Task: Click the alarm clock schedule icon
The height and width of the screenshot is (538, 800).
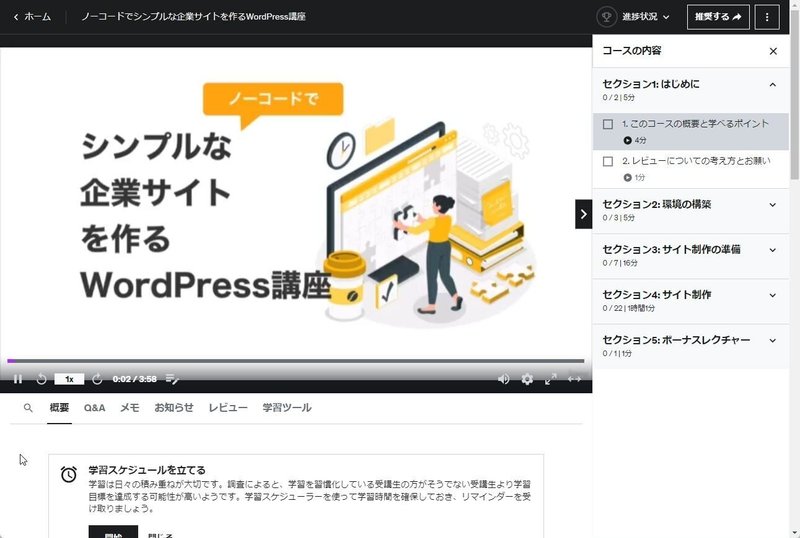Action: (69, 474)
